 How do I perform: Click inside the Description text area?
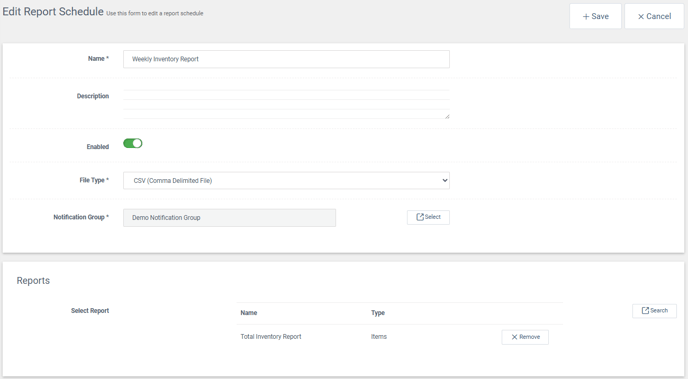pos(286,104)
